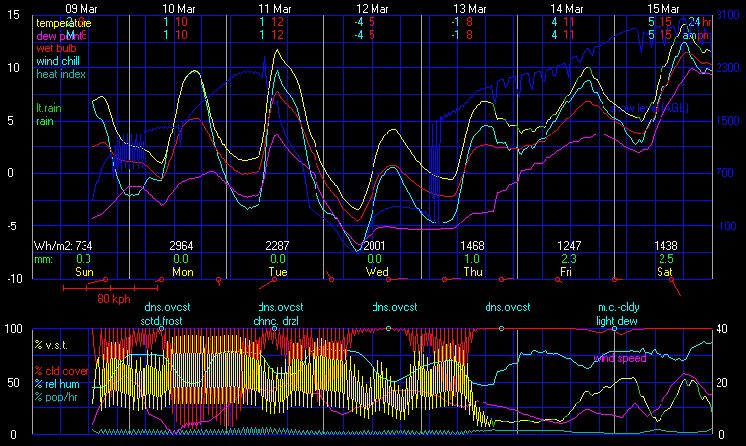This screenshot has height=446, width=746.
Task: Select the Wh/m2 value 2001
Action: (x=374, y=246)
